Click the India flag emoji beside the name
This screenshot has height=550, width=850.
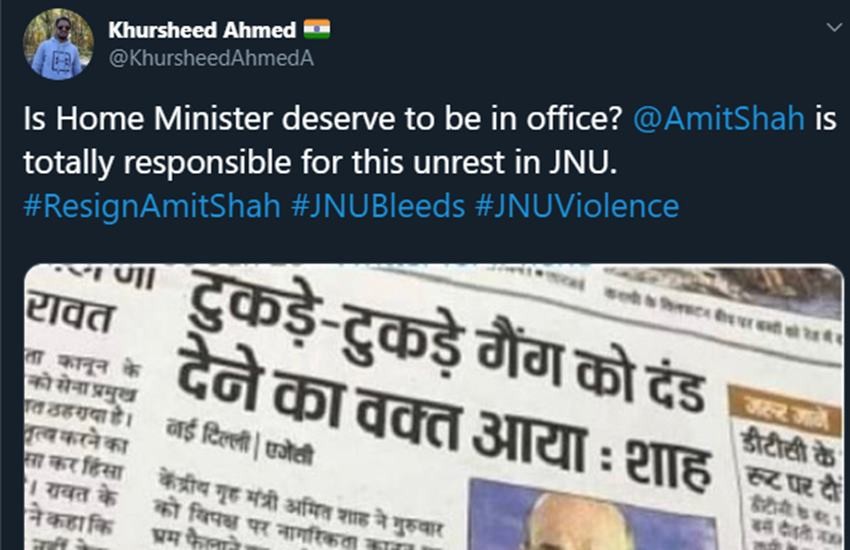point(317,30)
